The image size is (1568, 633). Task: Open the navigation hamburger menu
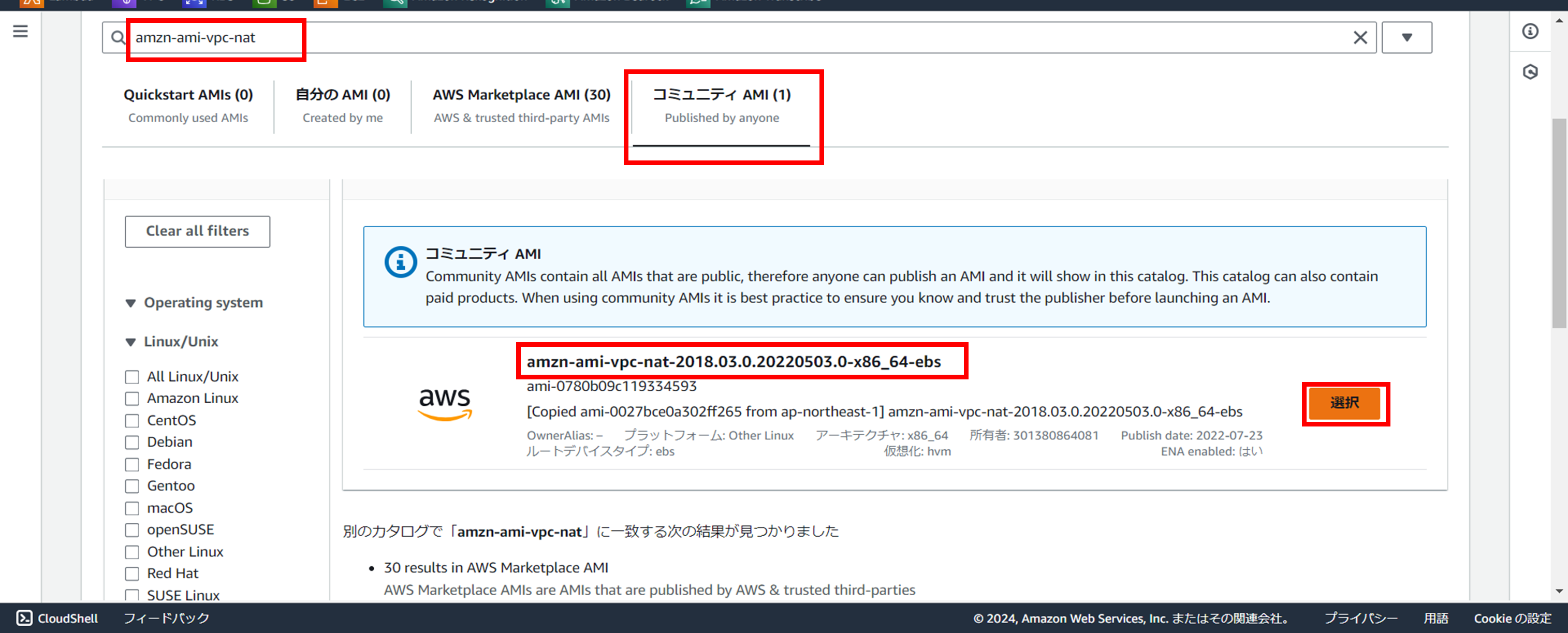click(21, 31)
